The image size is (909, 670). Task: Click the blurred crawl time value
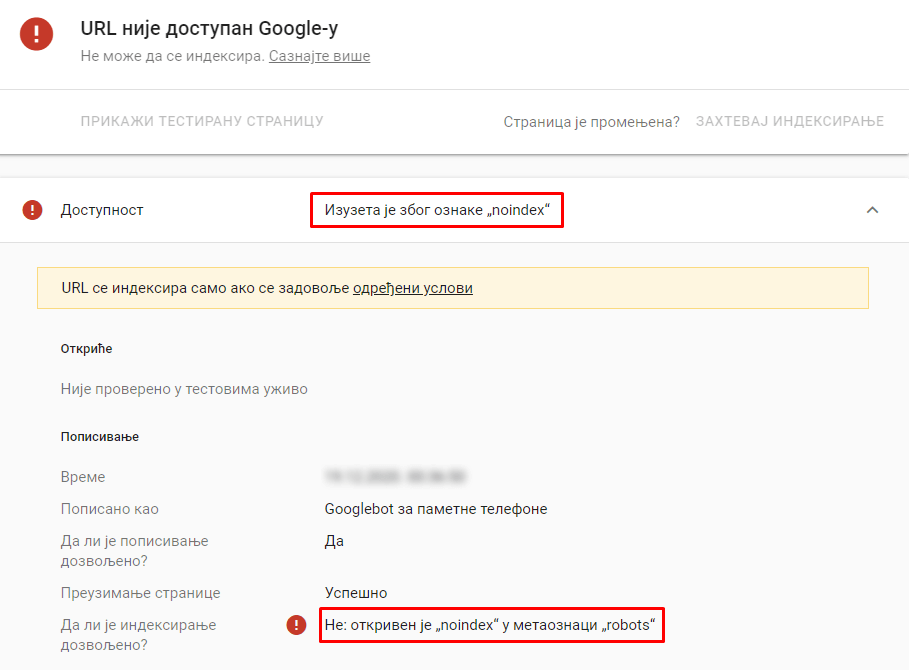coord(395,476)
